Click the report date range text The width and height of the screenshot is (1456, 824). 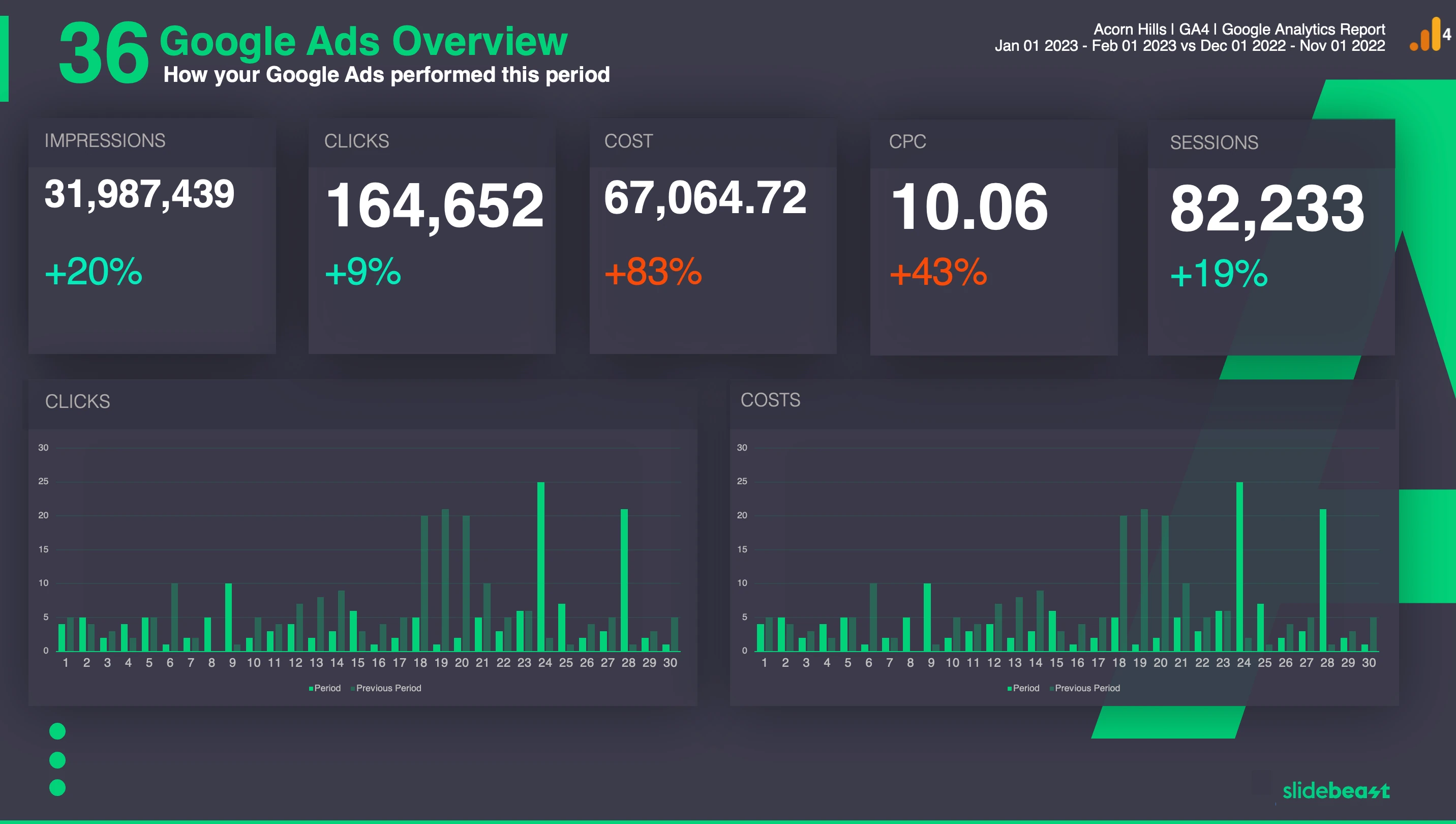[1190, 45]
